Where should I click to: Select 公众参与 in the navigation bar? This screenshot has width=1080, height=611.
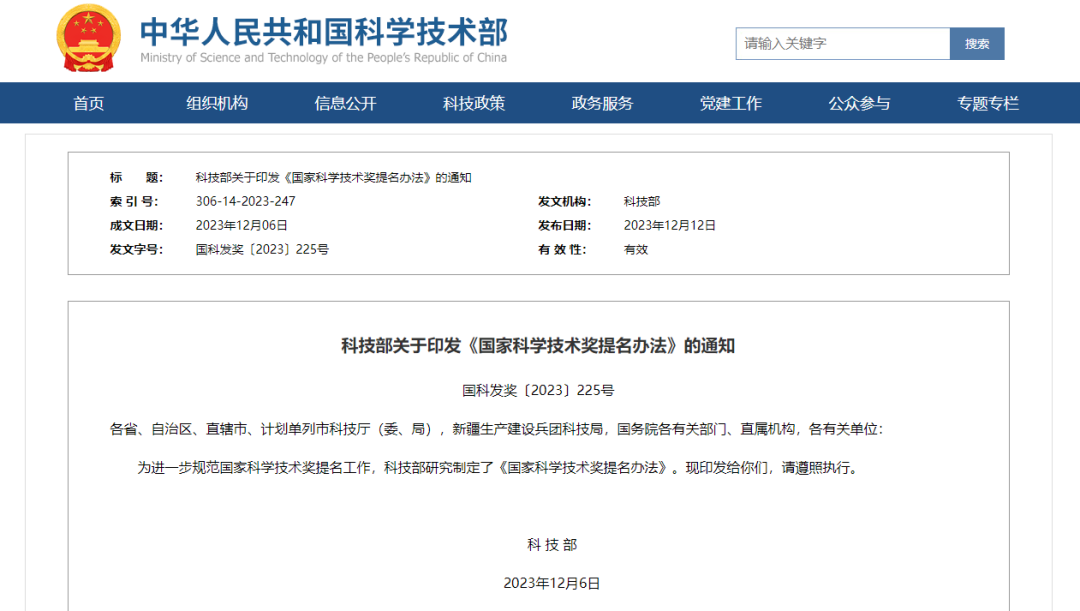[x=859, y=103]
